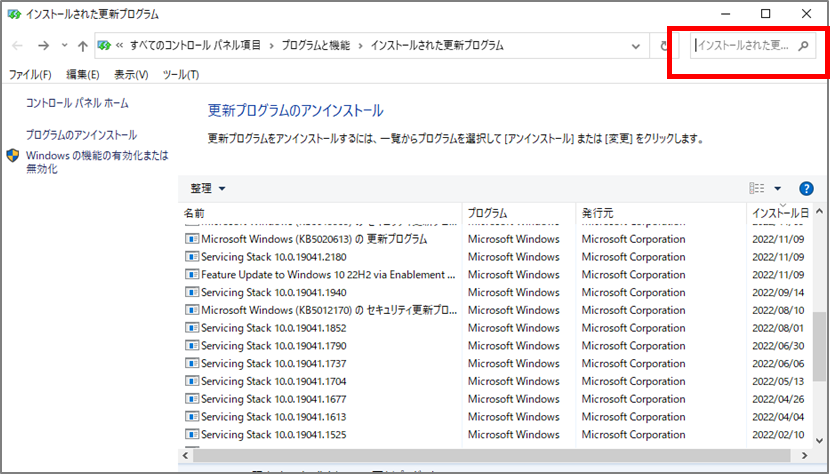This screenshot has height=474, width=830.
Task: Click the icon of Servicing Stack 10.0.19041.1613
Action: point(192,416)
